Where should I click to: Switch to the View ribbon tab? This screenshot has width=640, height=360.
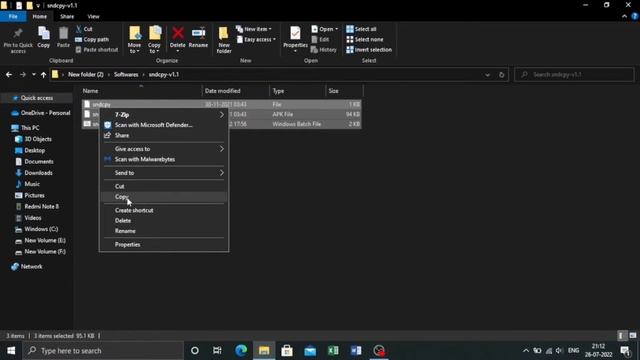(x=93, y=16)
